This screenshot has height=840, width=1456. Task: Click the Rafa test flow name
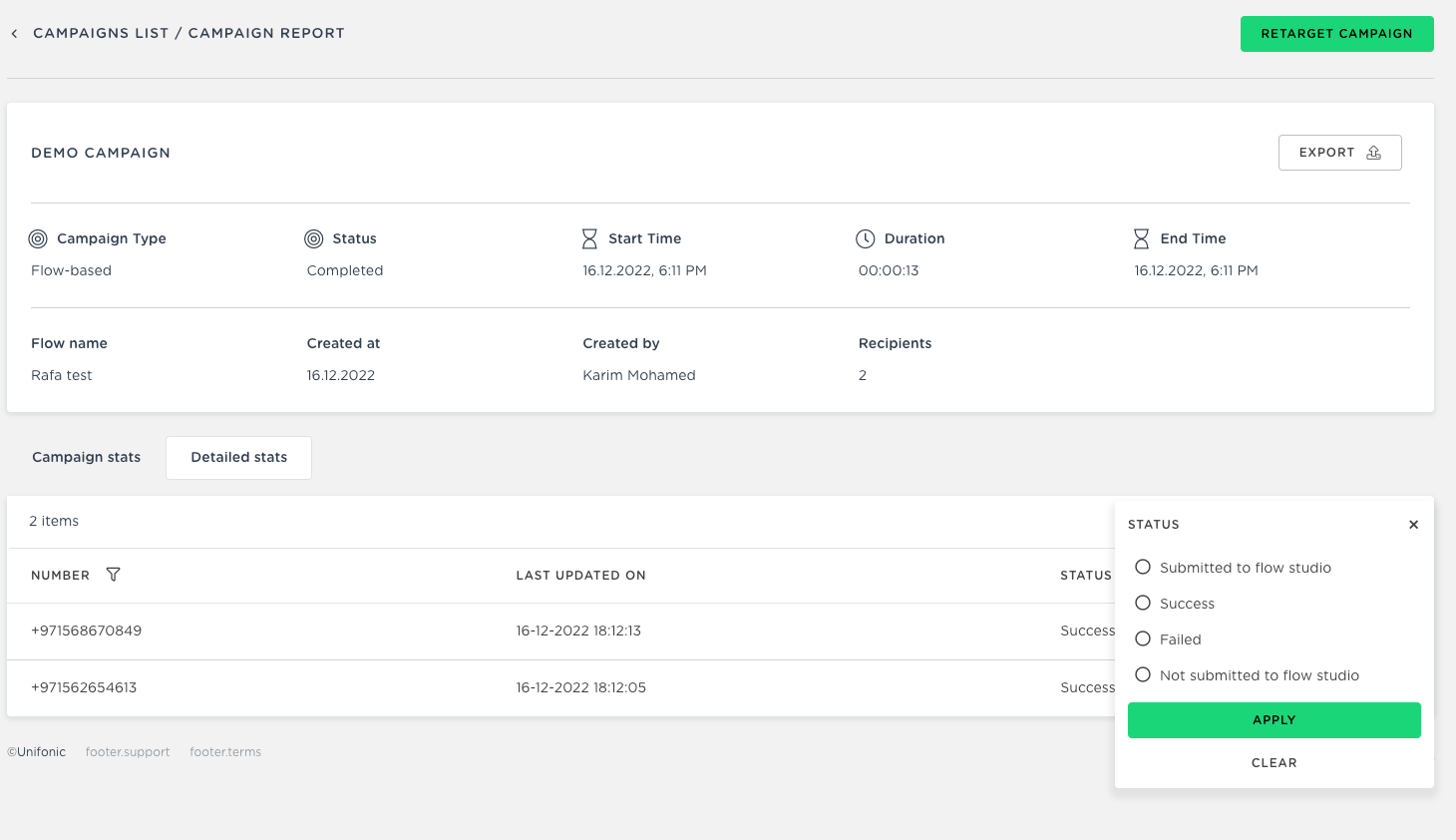62,376
